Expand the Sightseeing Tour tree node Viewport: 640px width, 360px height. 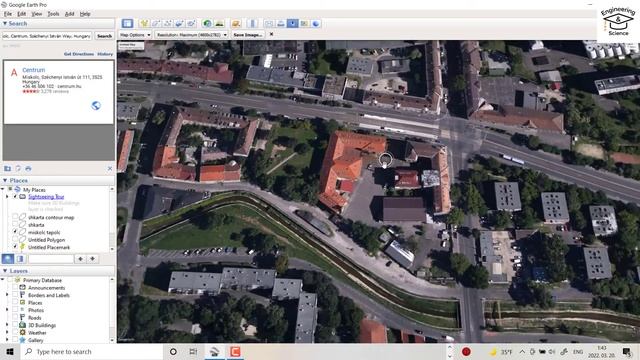7,197
